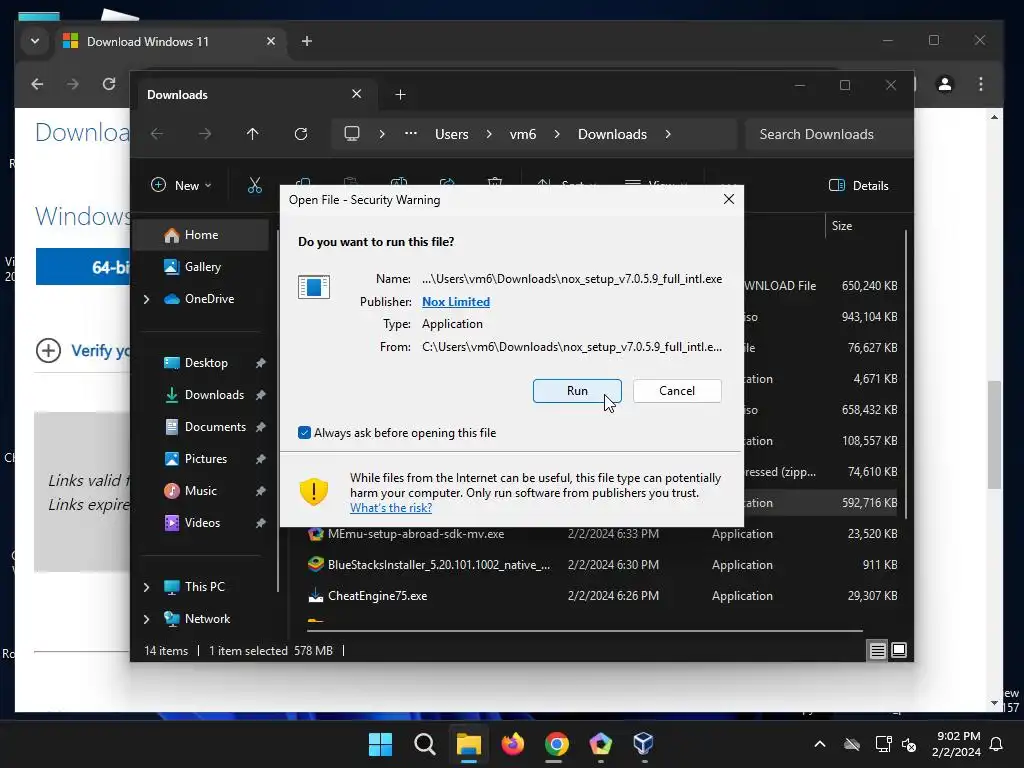Viewport: 1024px width, 768px height.
Task: Open Desktop quick access folder
Action: [x=206, y=362]
